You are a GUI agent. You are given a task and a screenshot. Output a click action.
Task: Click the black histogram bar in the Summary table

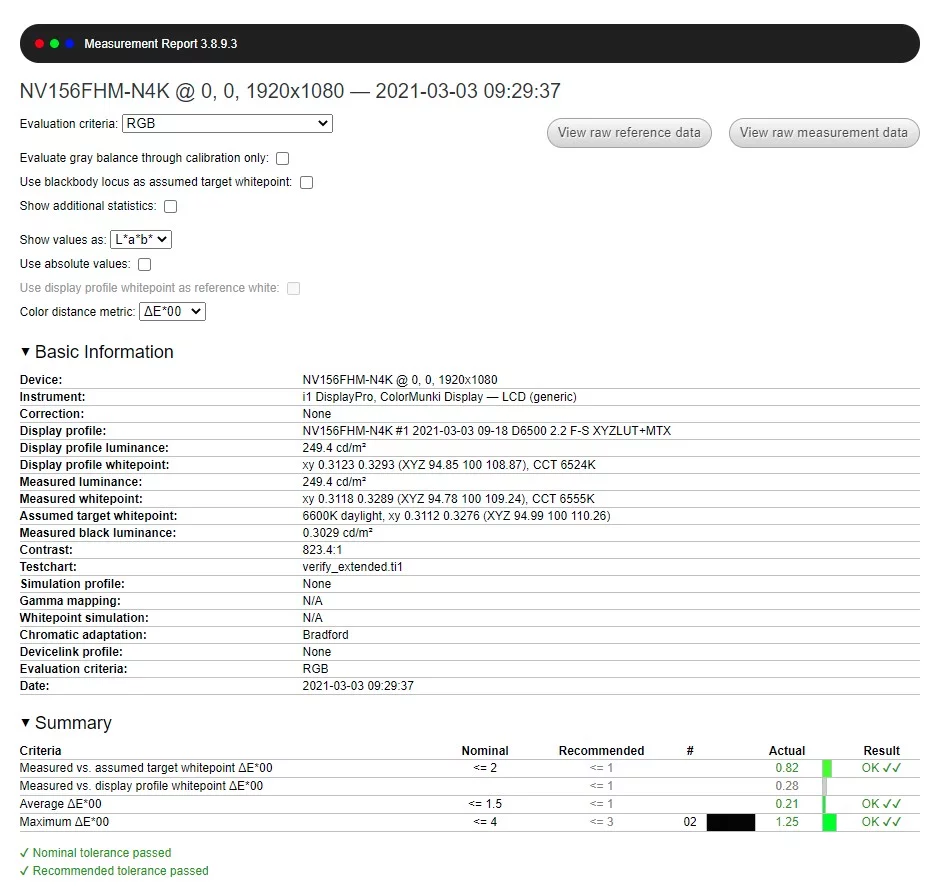pyautogui.click(x=730, y=821)
